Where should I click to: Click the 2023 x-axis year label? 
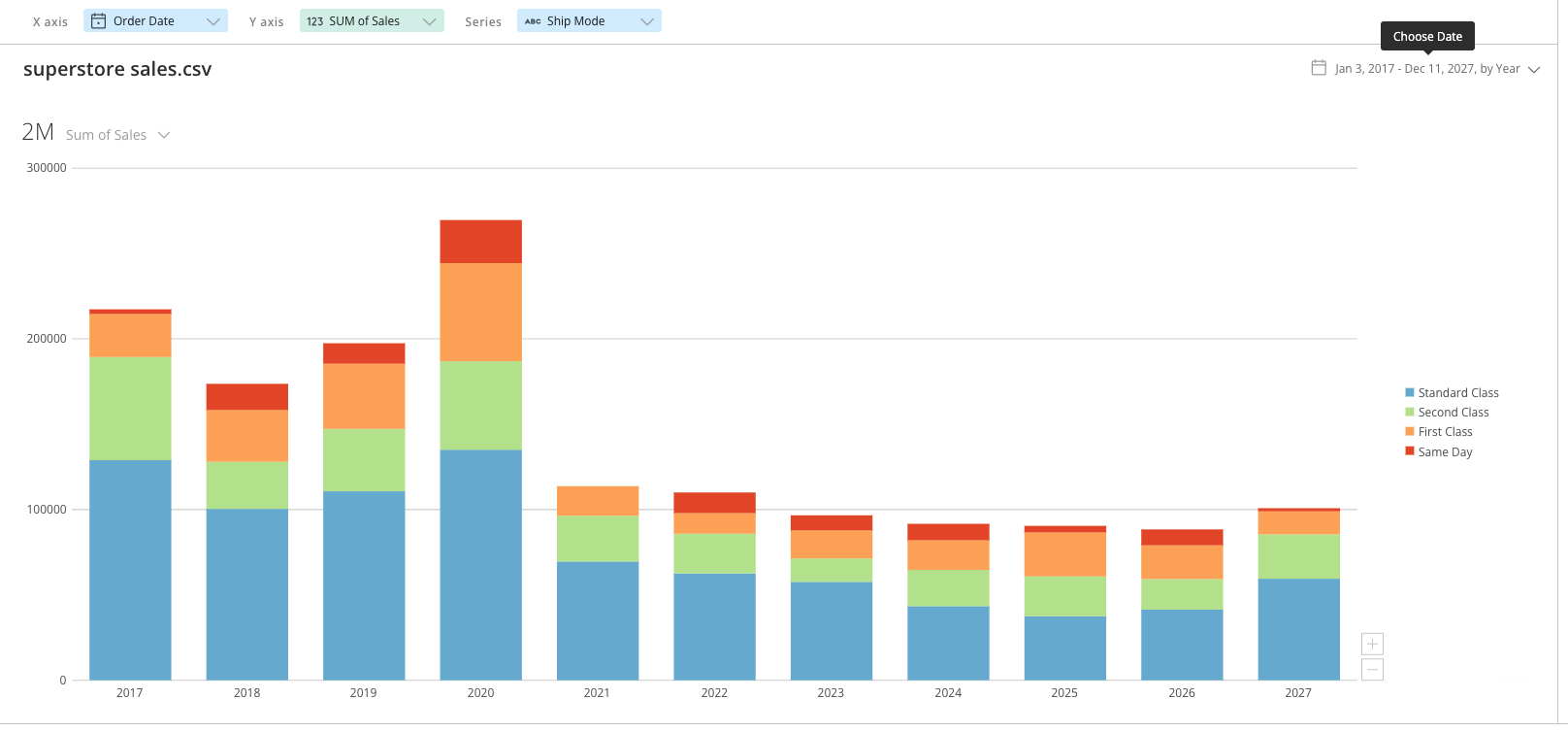point(831,693)
